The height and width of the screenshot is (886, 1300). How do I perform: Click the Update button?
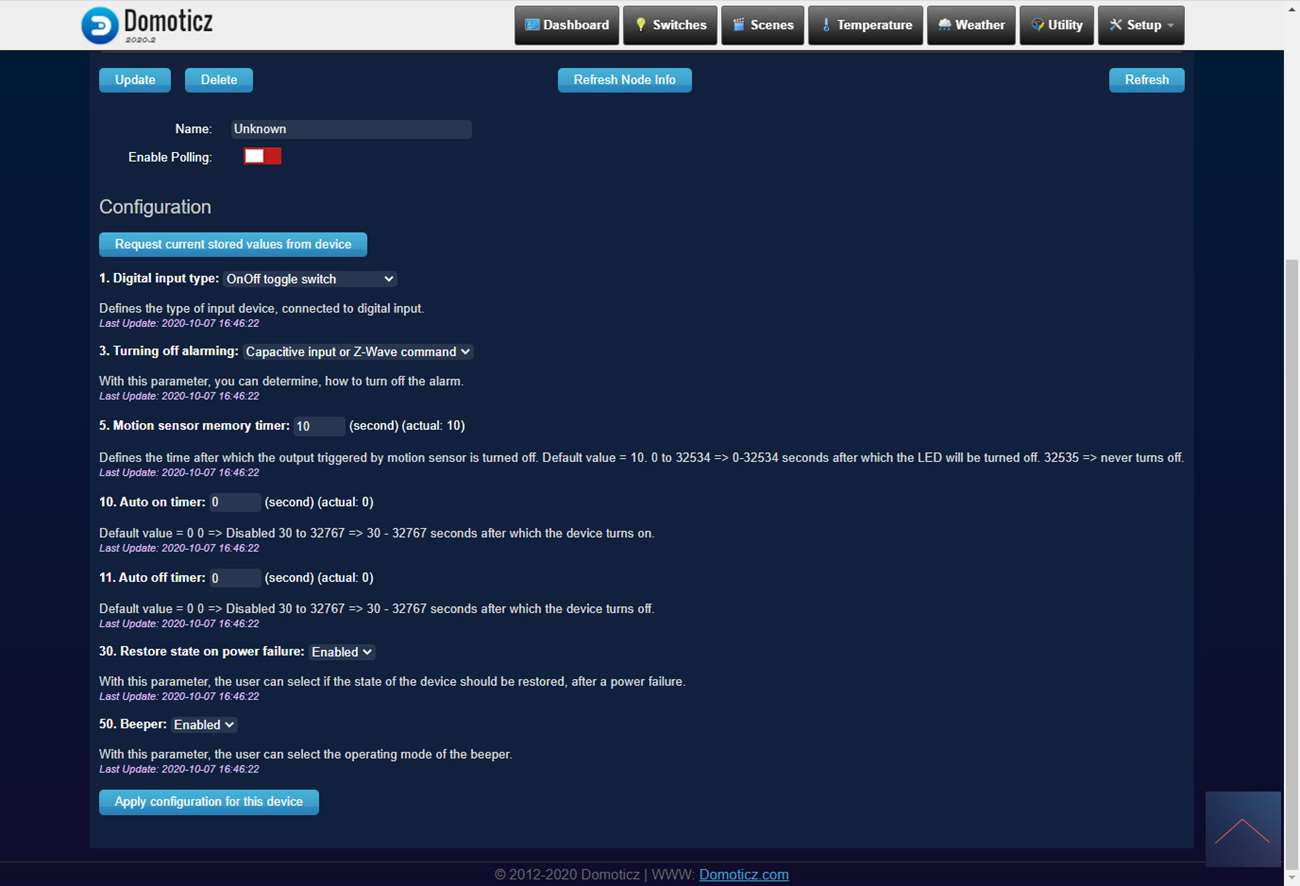click(x=135, y=80)
